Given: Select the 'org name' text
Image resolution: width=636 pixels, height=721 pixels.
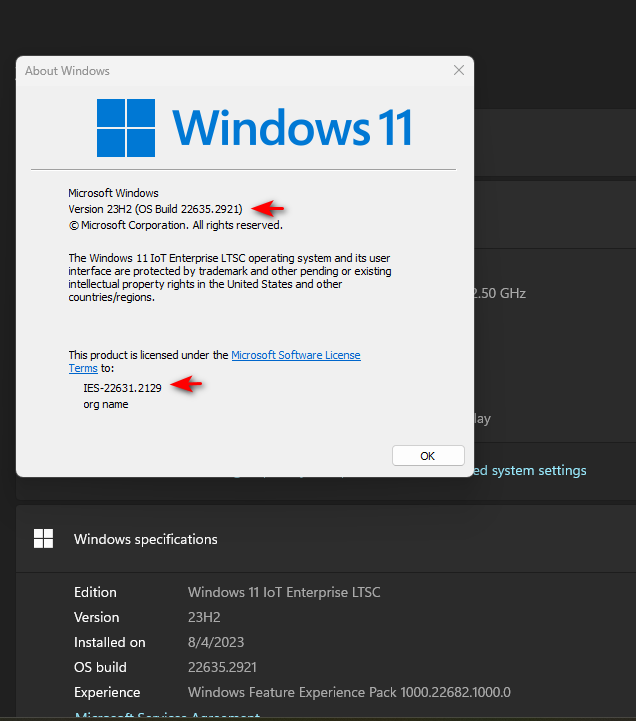Looking at the screenshot, I should 106,404.
